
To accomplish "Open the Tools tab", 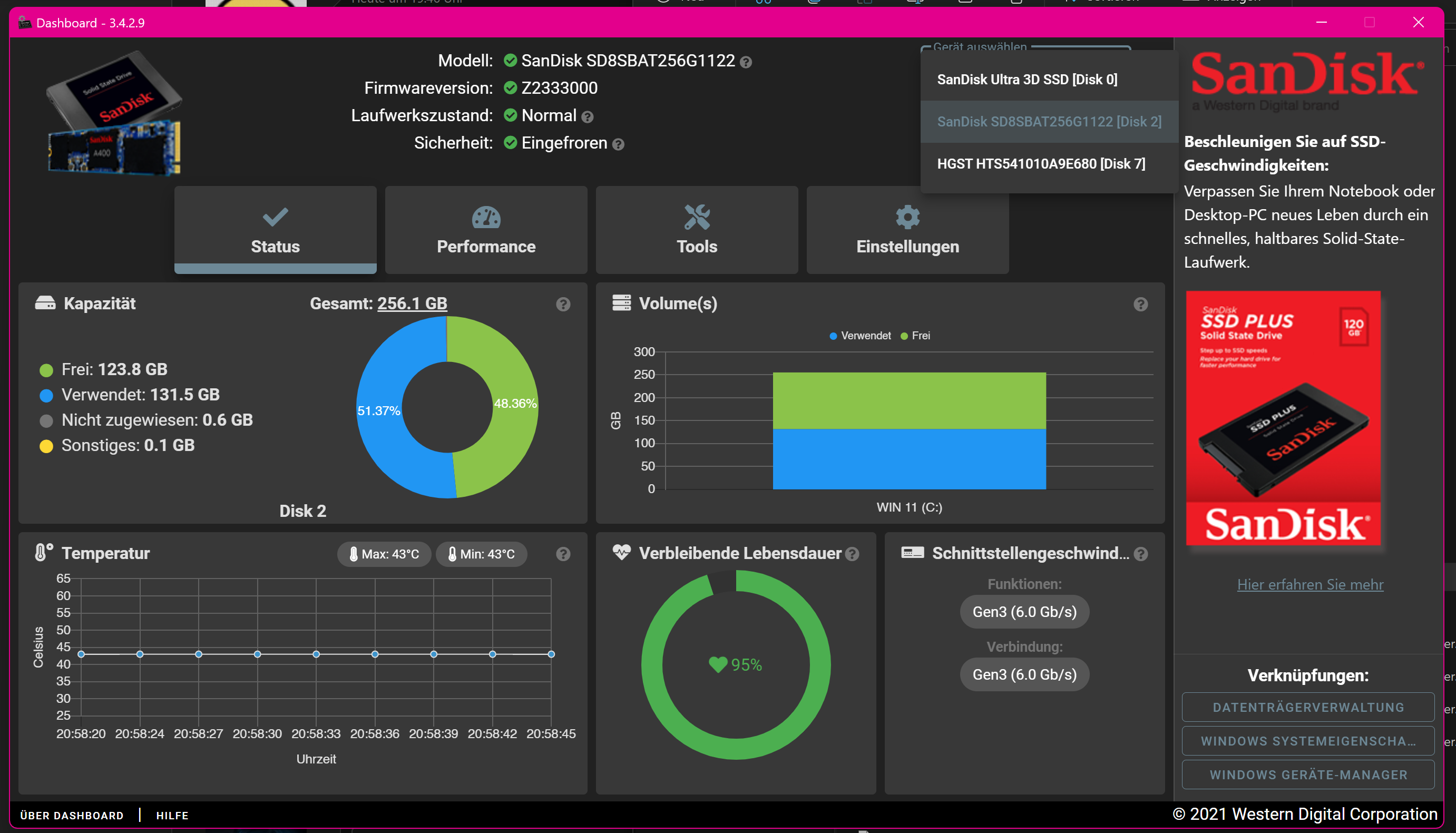I will pos(696,230).
